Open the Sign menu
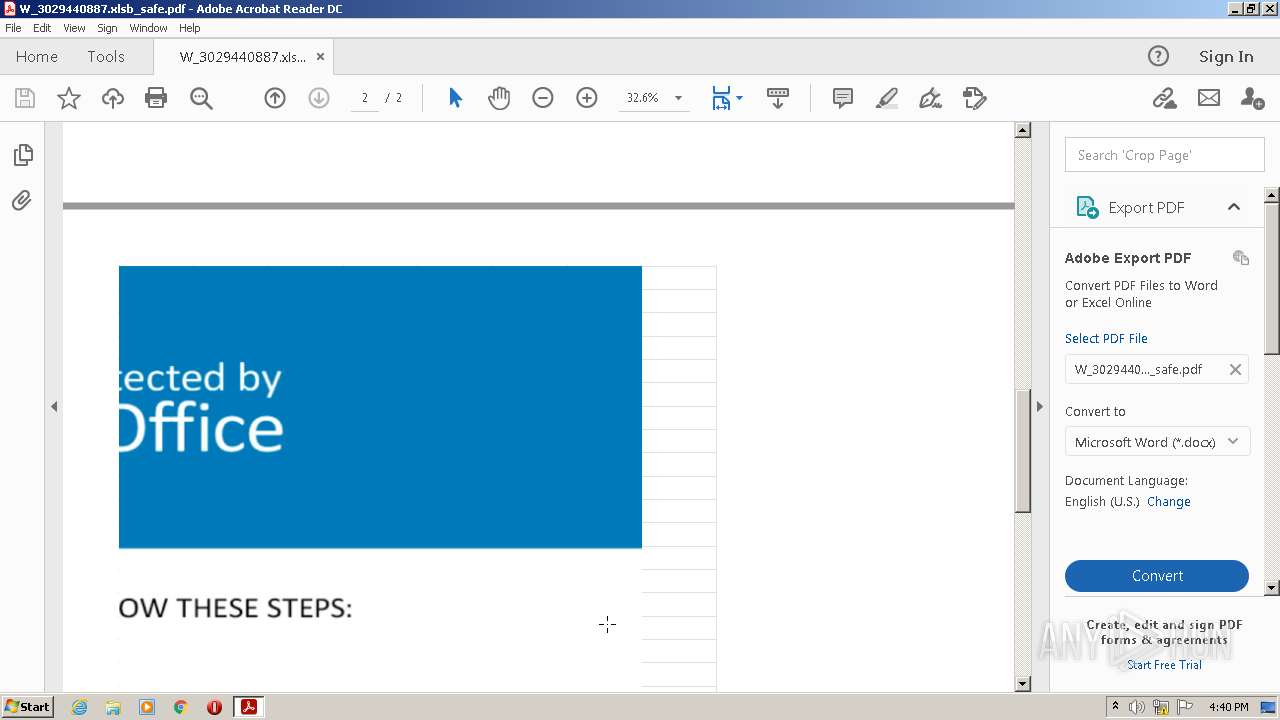This screenshot has height=720, width=1280. point(107,28)
